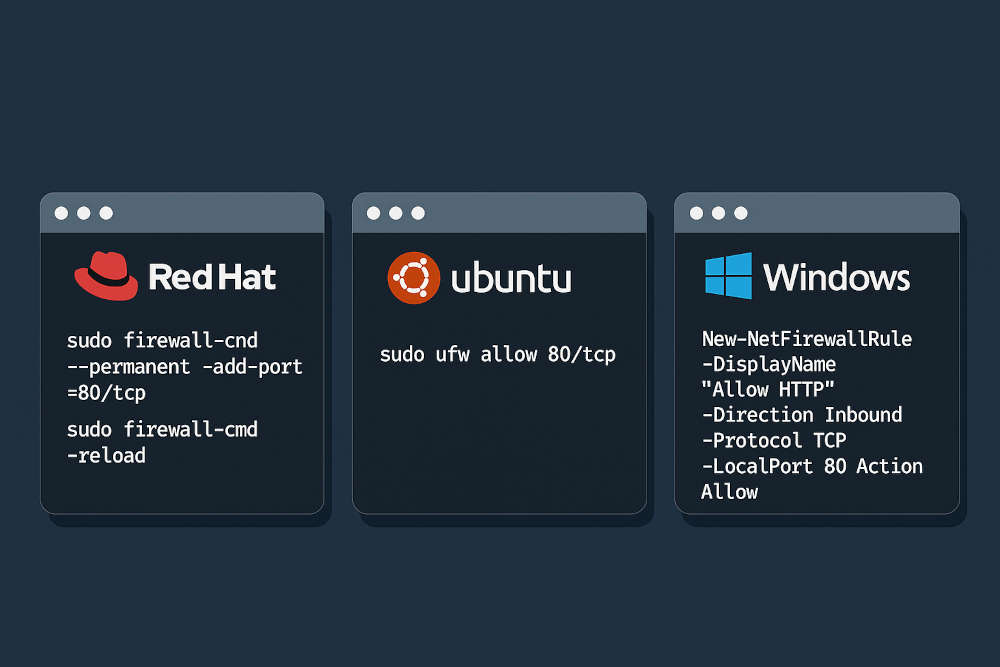
Task: Click the line "New-NetFirewallRule"
Action: tap(807, 339)
